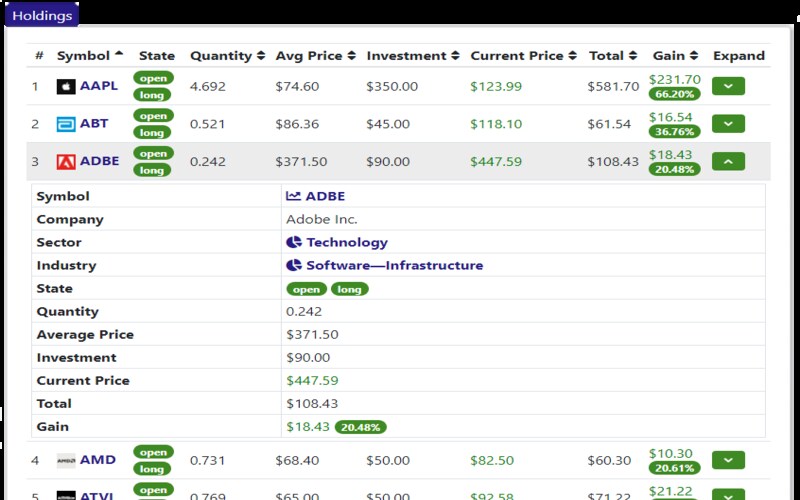Viewport: 800px width, 500px height.
Task: Click the Apple logo icon in AAPL row
Action: 66,86
